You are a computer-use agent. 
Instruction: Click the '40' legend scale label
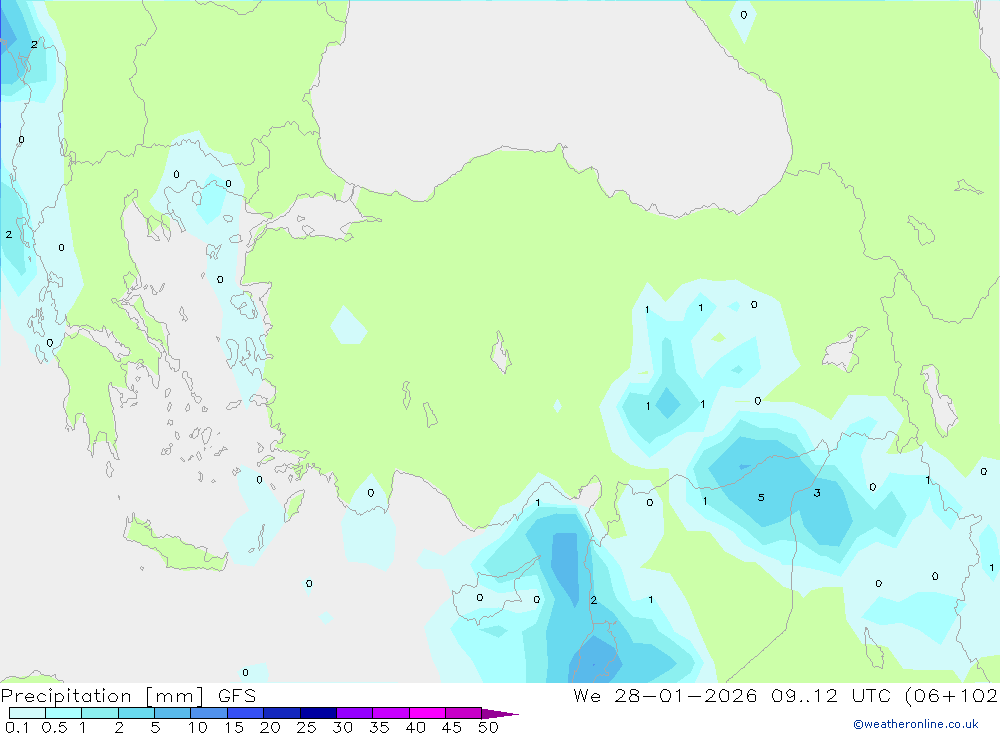[415, 727]
